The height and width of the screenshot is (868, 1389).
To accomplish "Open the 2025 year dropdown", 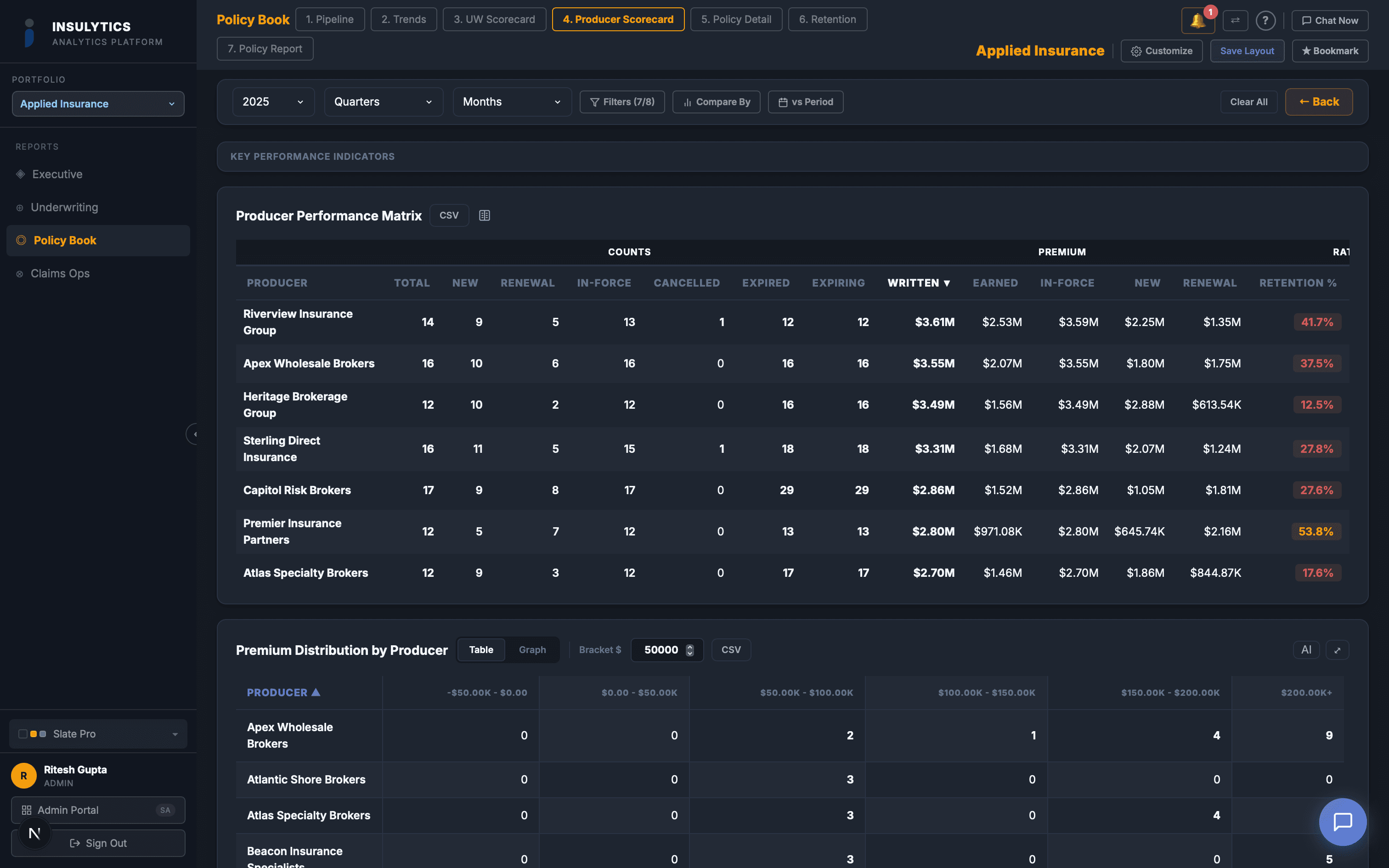I will coord(273,101).
